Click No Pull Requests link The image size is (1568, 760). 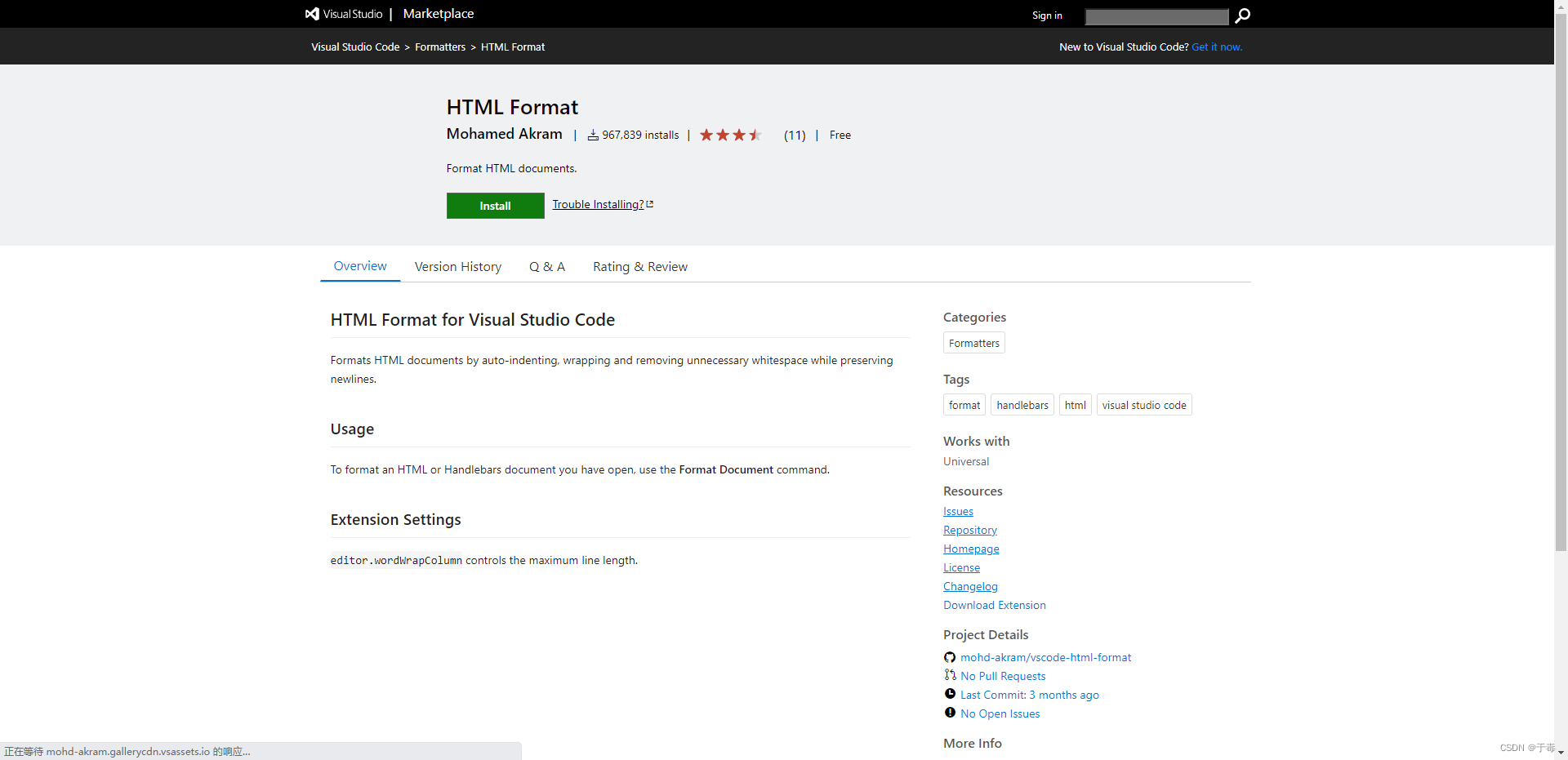(x=1003, y=676)
